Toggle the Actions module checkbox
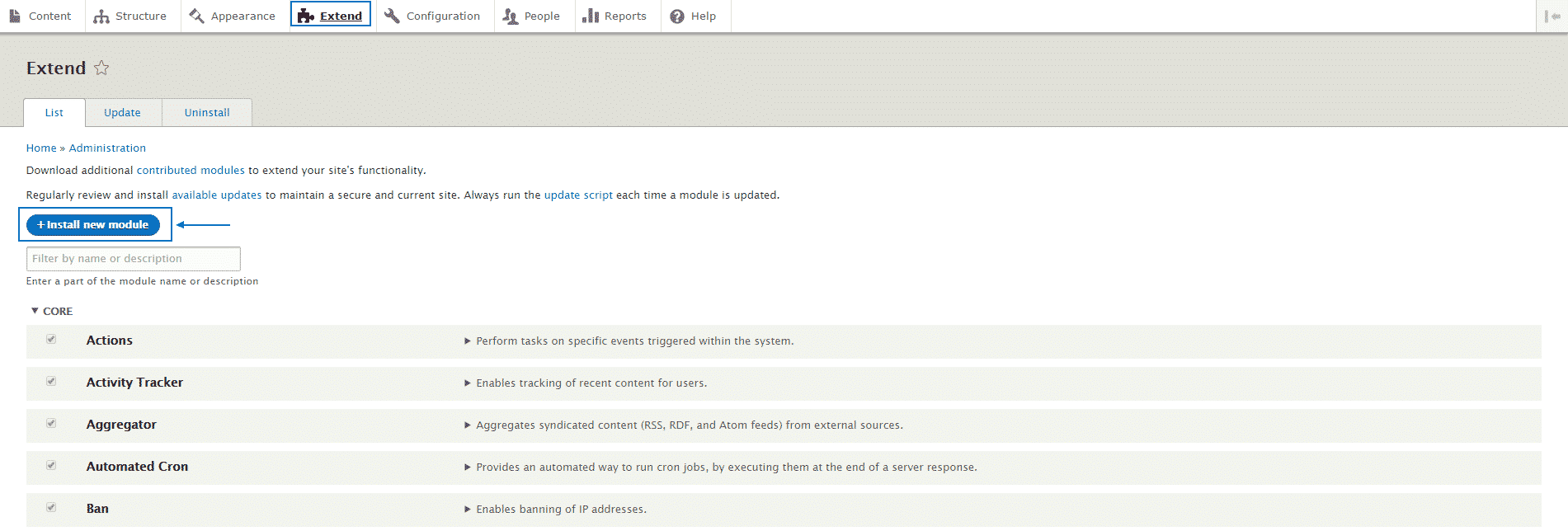This screenshot has width=1568, height=531. click(51, 340)
